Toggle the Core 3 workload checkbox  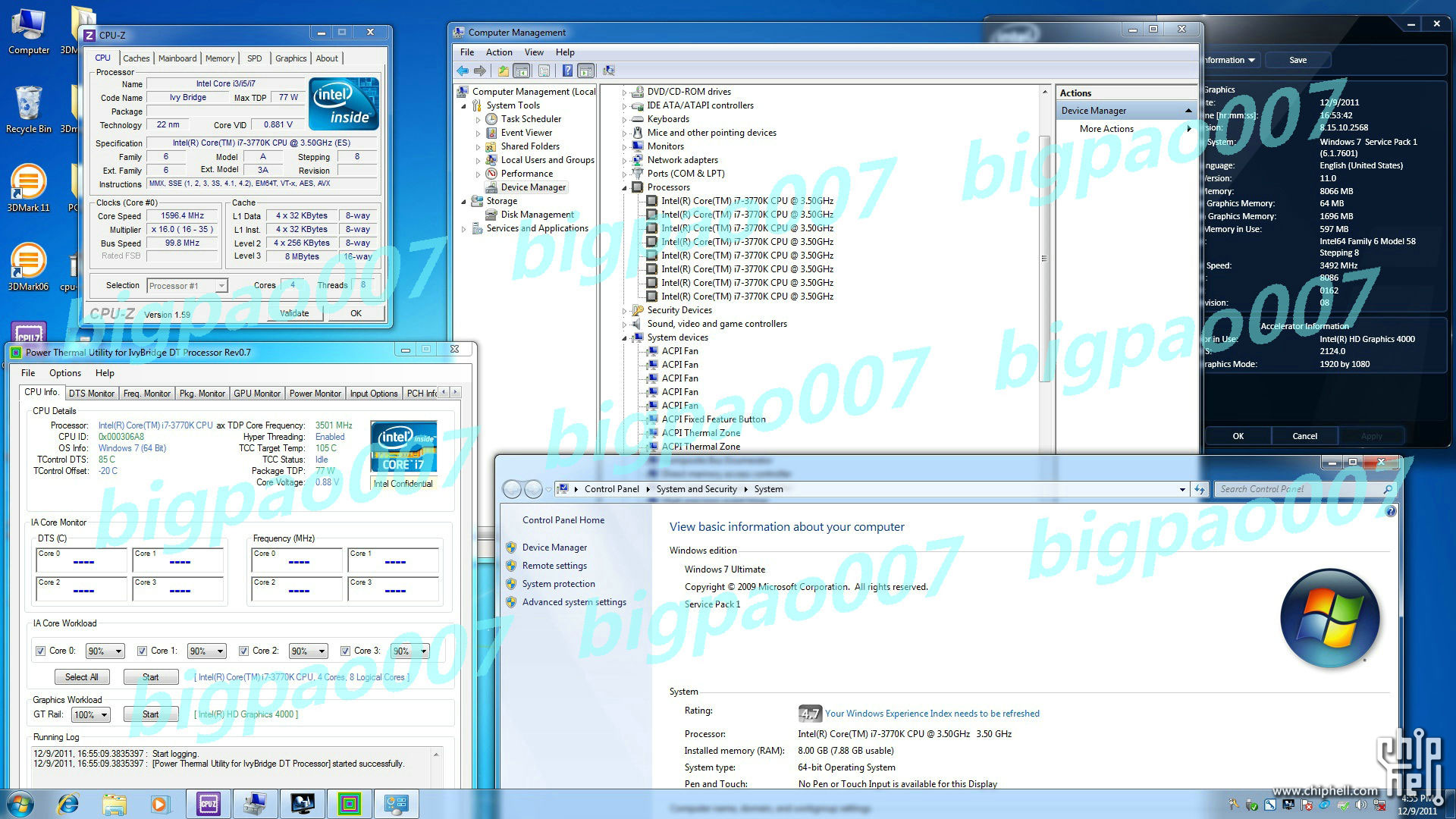345,651
